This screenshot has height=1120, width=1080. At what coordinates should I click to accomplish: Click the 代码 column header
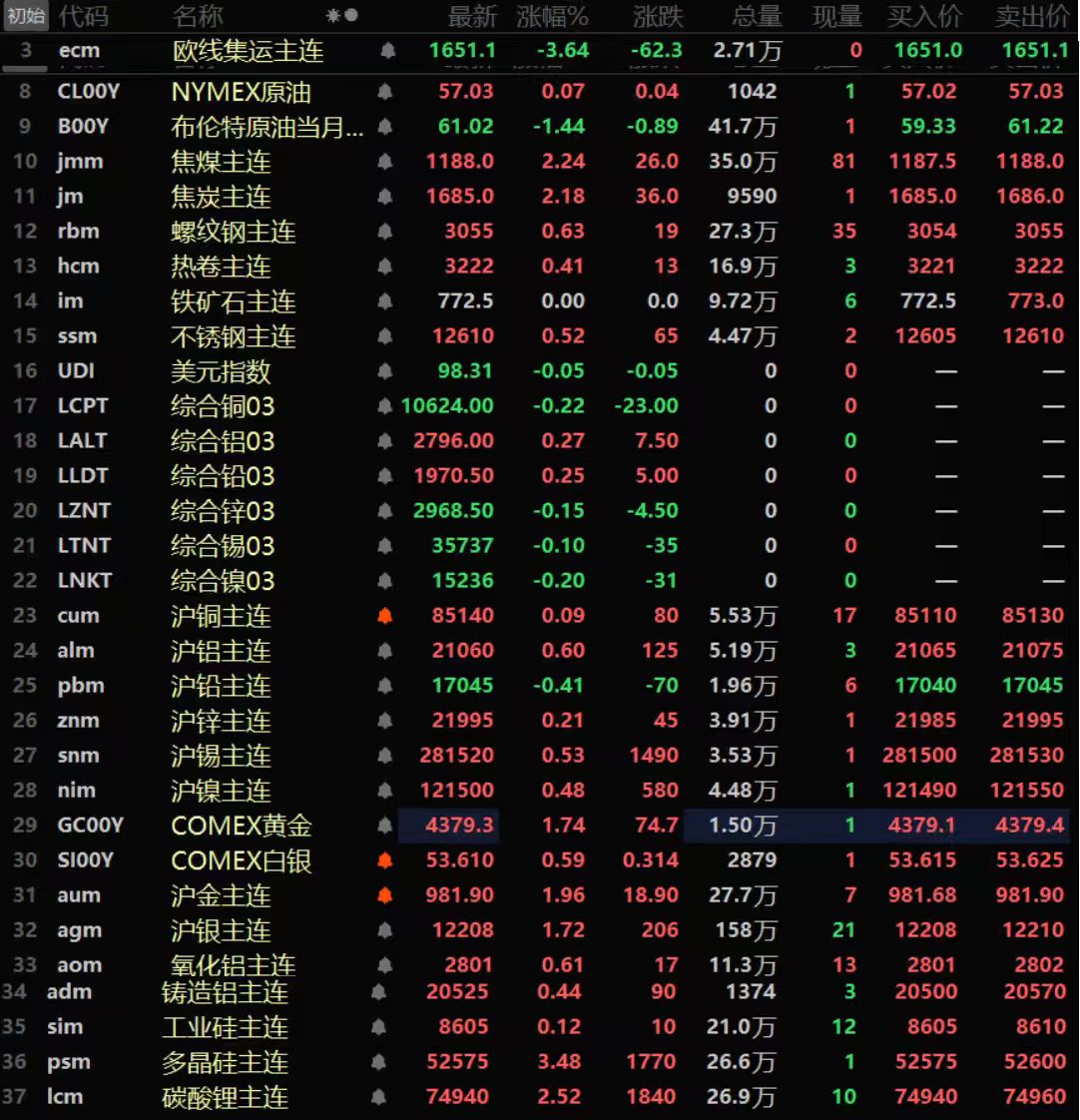point(84,16)
